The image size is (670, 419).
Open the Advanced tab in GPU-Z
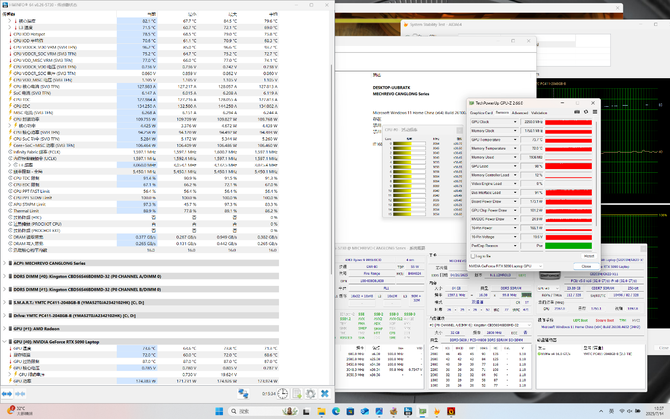pos(521,113)
